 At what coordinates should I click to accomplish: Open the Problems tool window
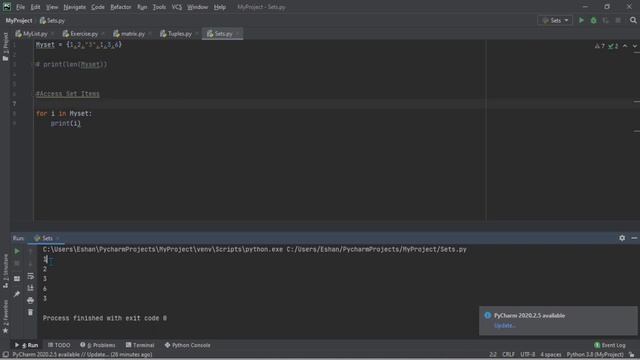point(98,345)
